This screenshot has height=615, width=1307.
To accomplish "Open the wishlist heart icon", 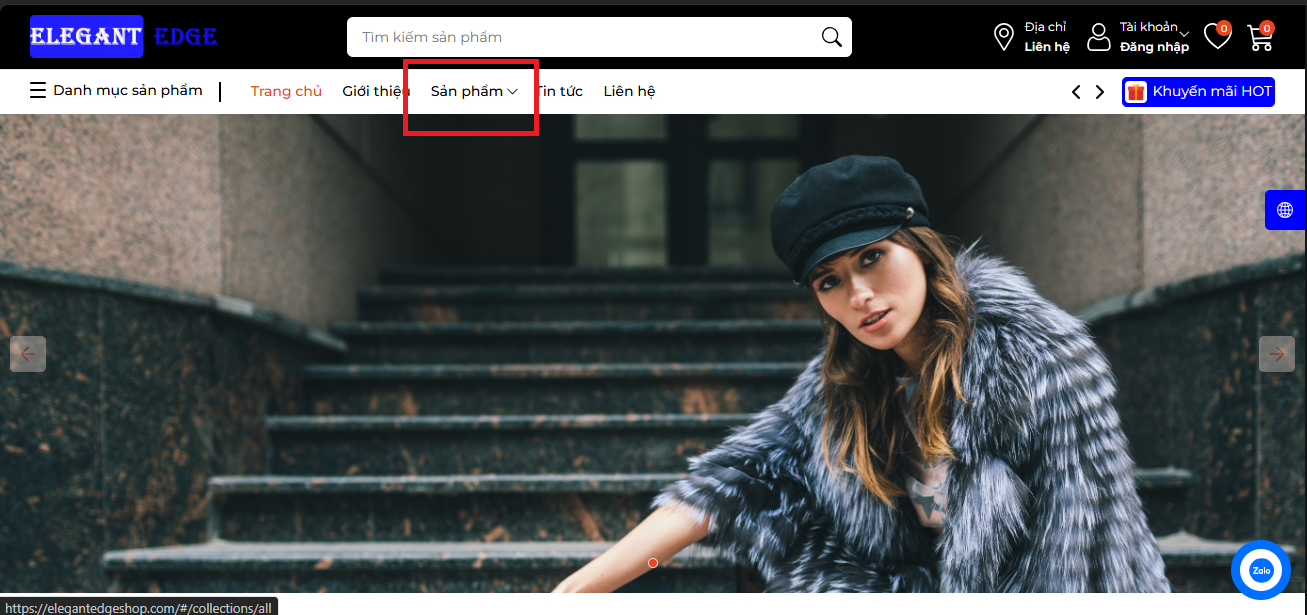I will (x=1216, y=37).
